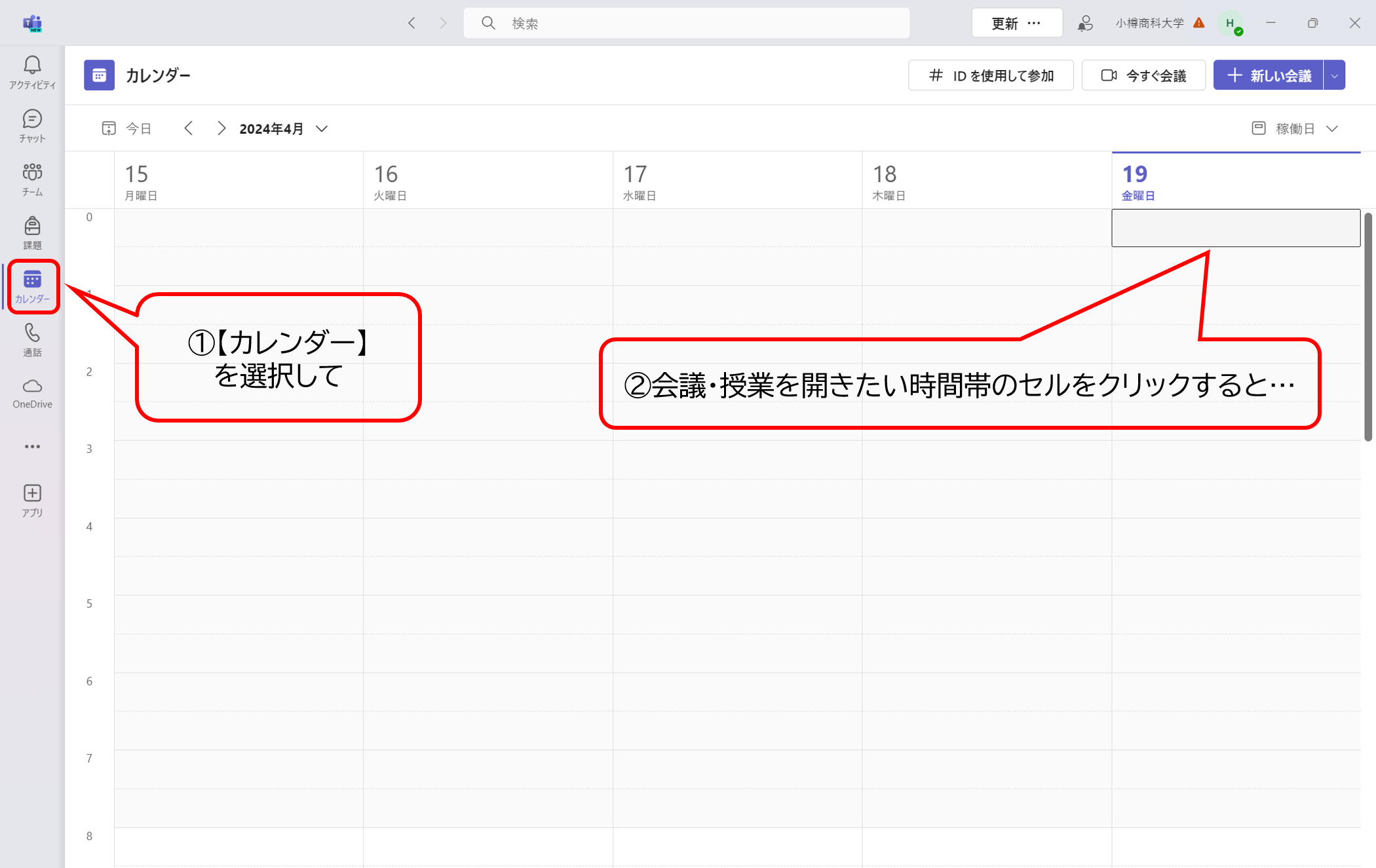Image resolution: width=1376 pixels, height=868 pixels.
Task: Jump to today with 今日 button
Action: click(x=127, y=128)
